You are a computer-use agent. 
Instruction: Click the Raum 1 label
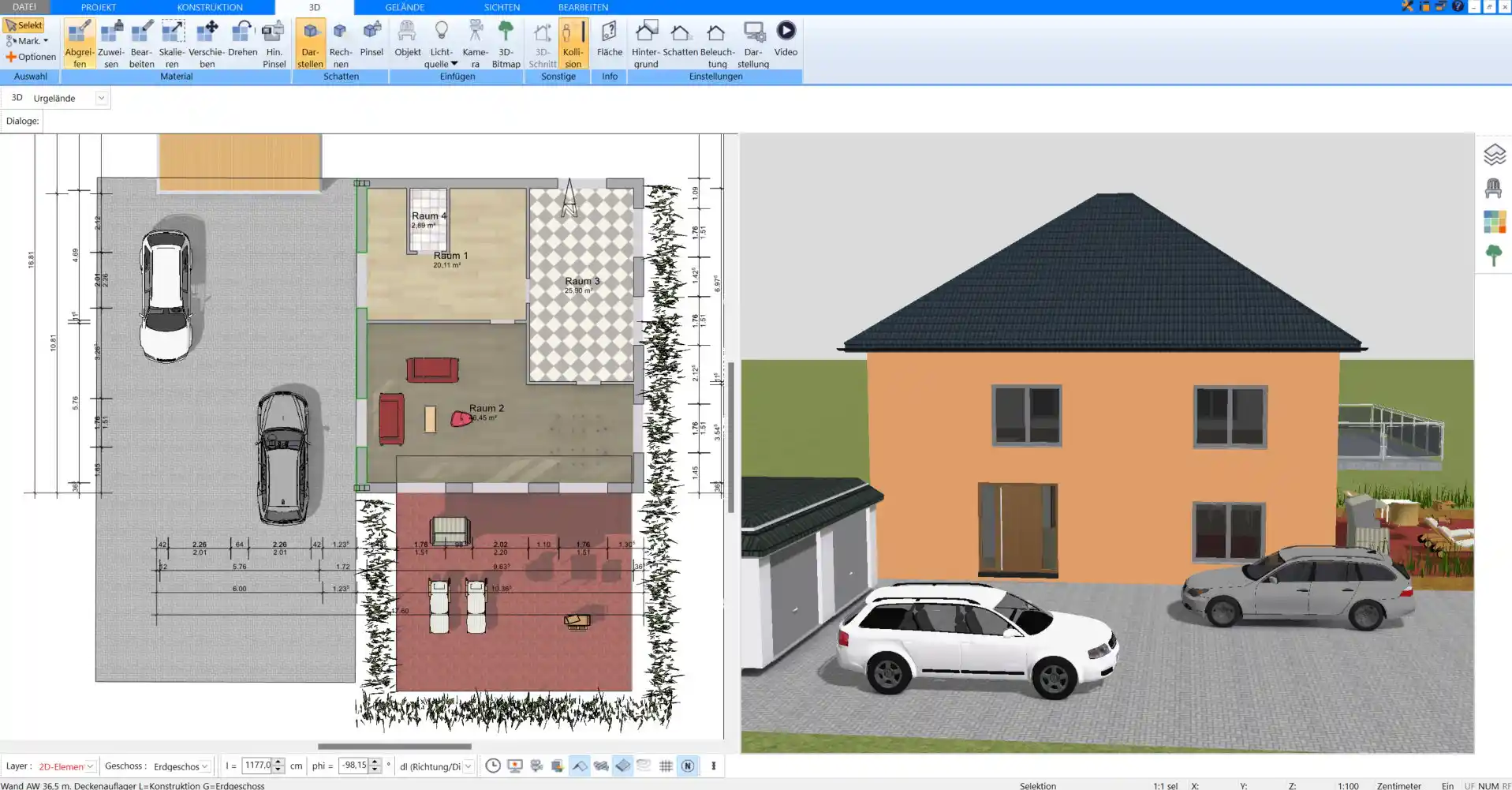(450, 256)
